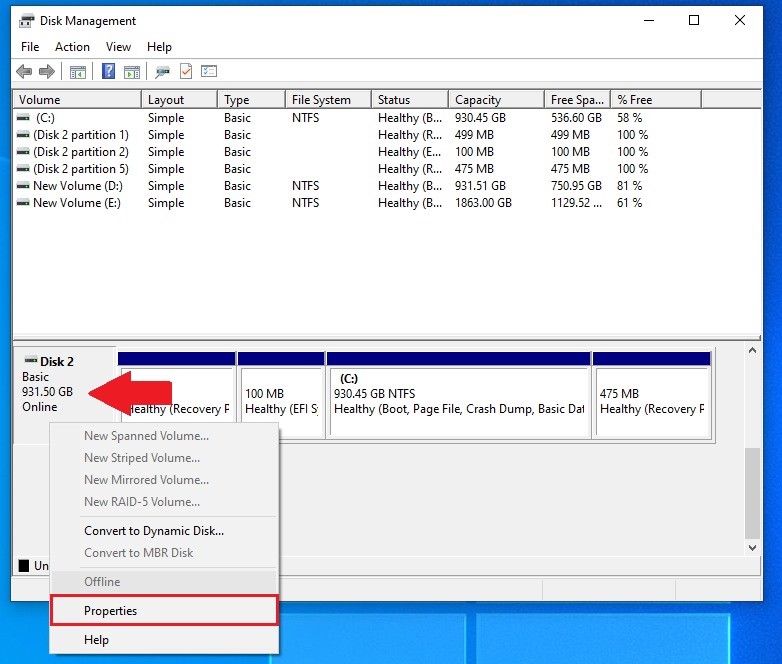Click the 930.45 GB capacity cell
Viewport: 782px width, 664px height.
pyautogui.click(x=480, y=118)
